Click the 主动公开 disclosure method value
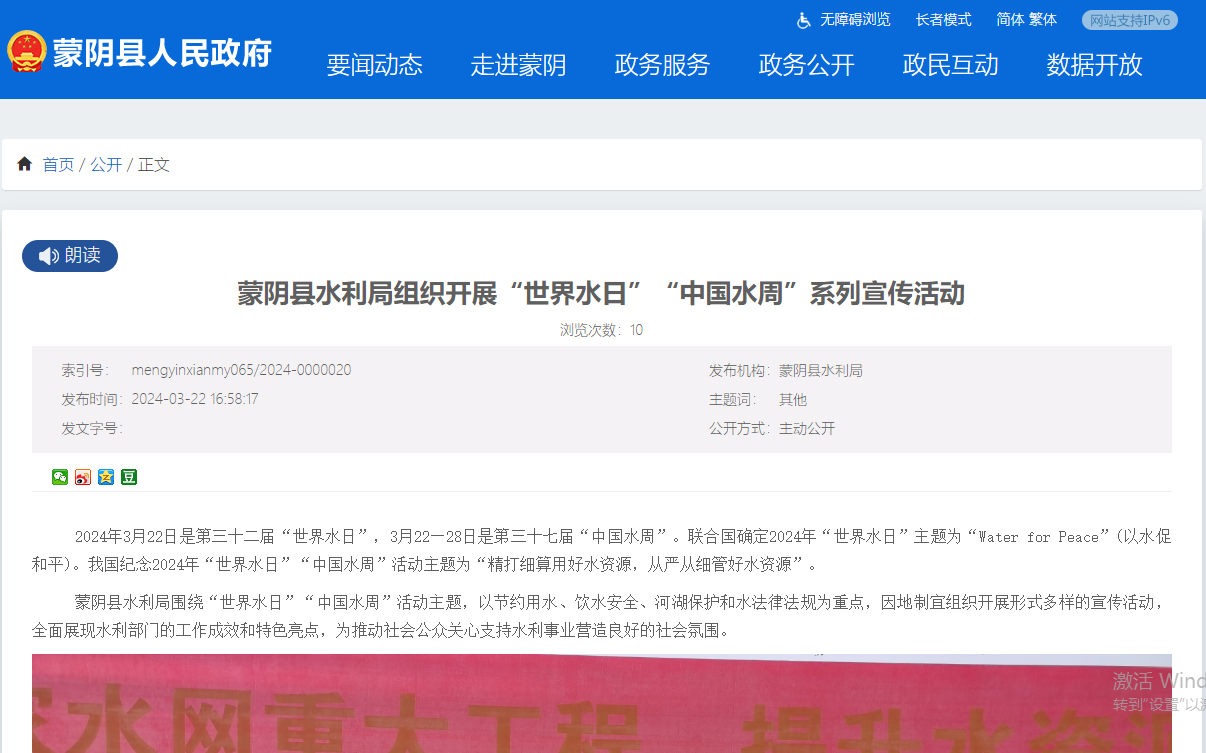The width and height of the screenshot is (1206, 753). pos(807,429)
